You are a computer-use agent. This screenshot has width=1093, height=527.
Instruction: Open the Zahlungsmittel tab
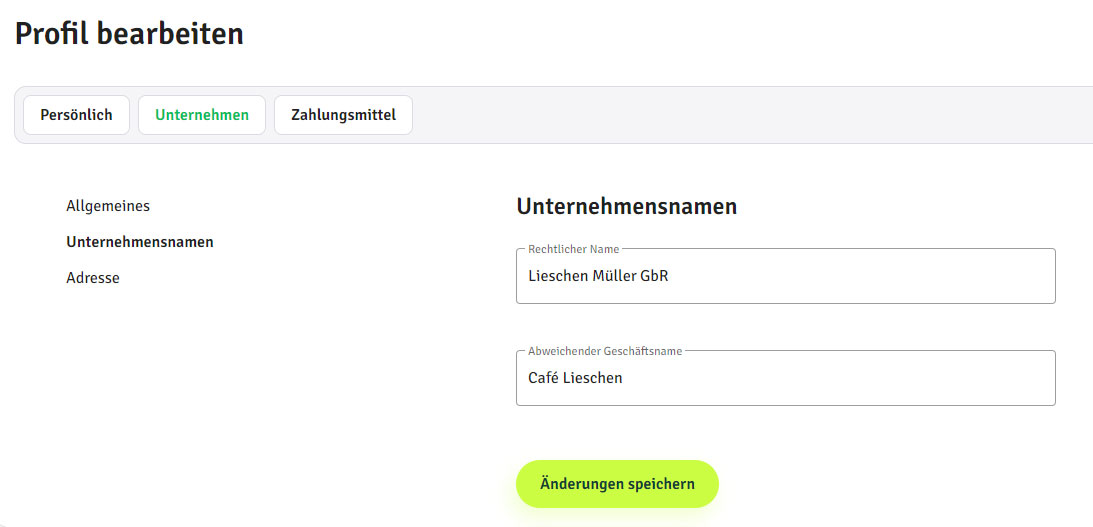343,115
